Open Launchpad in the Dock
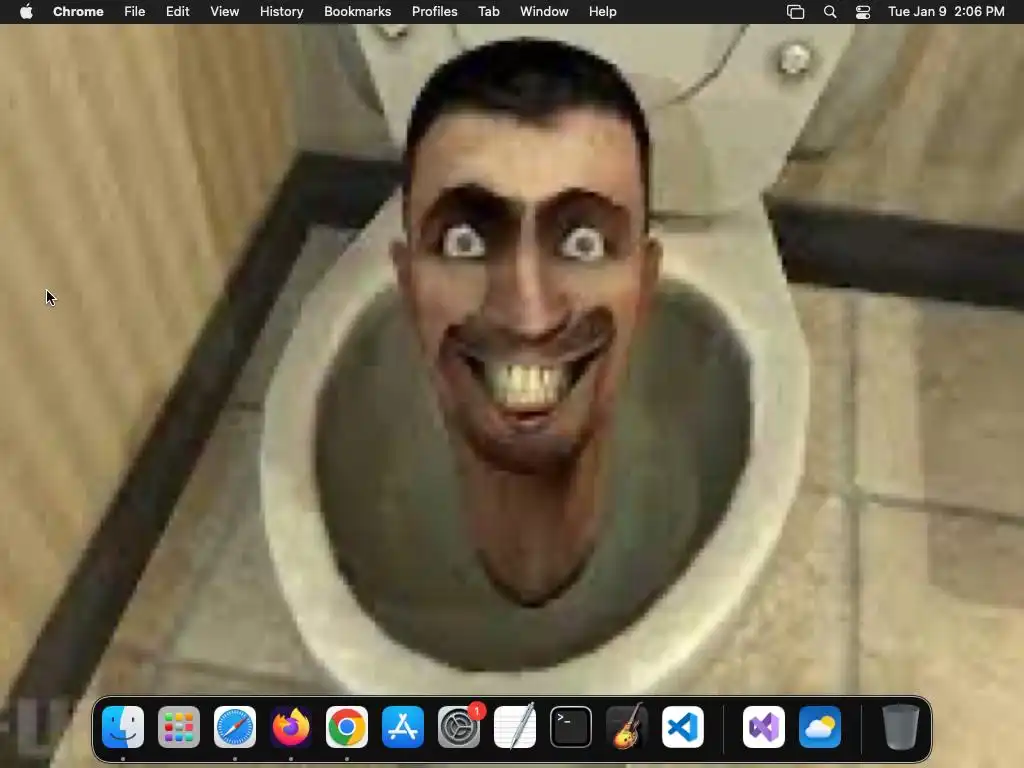This screenshot has height=768, width=1024. pos(179,727)
